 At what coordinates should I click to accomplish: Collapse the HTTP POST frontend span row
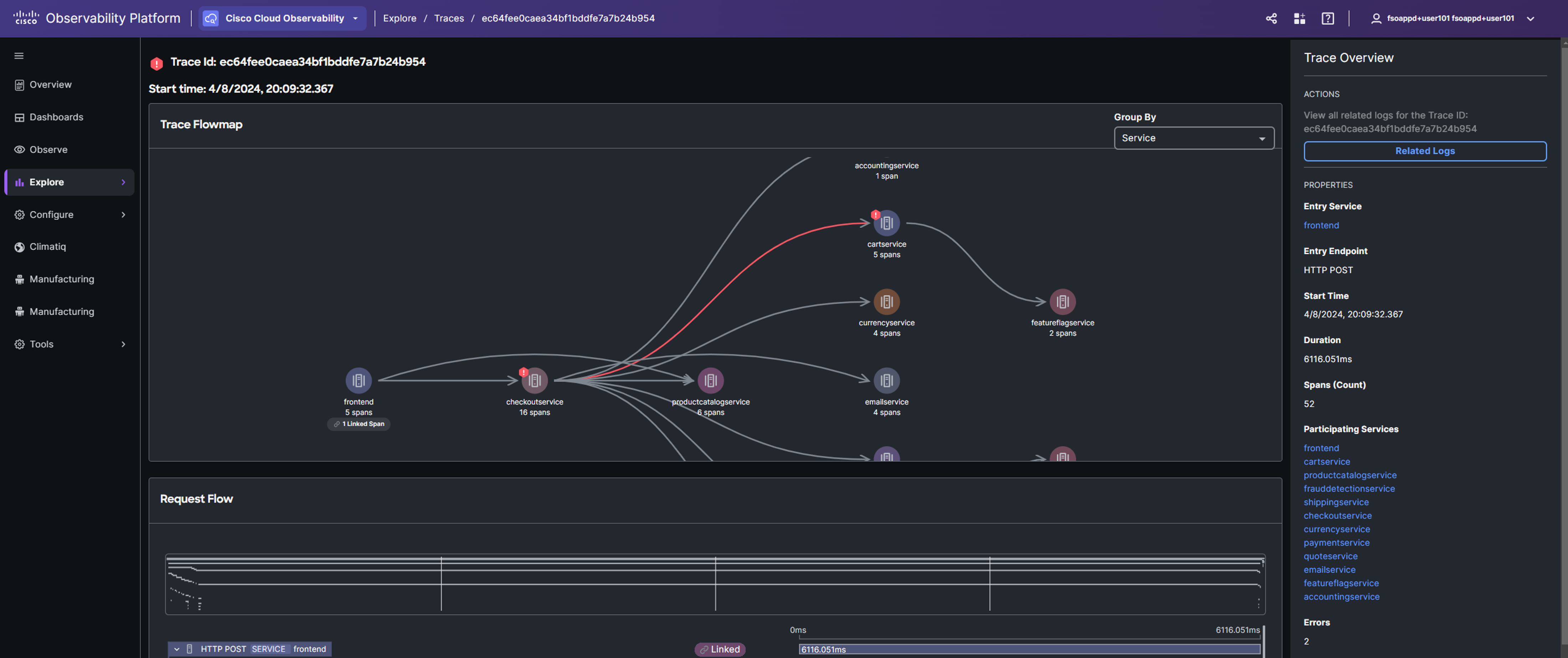point(176,649)
